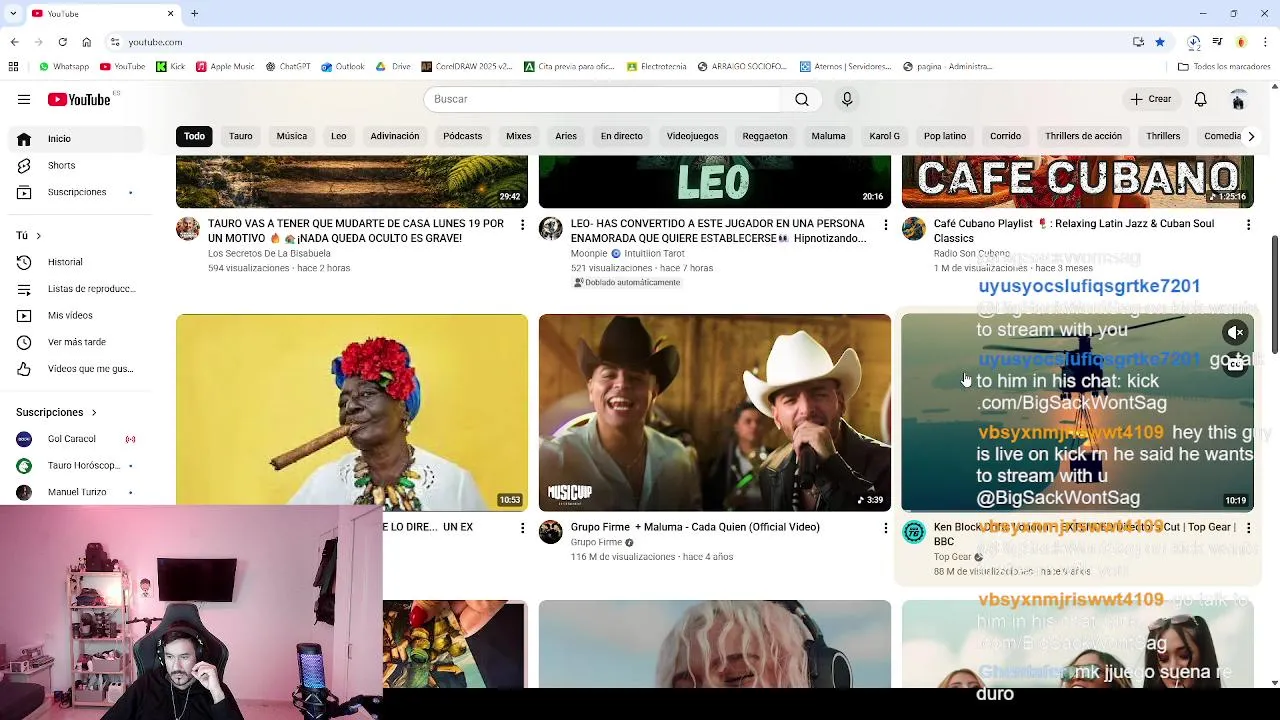This screenshot has height=720, width=1280.
Task: Select the Pódcasts filter chip
Action: 462,136
